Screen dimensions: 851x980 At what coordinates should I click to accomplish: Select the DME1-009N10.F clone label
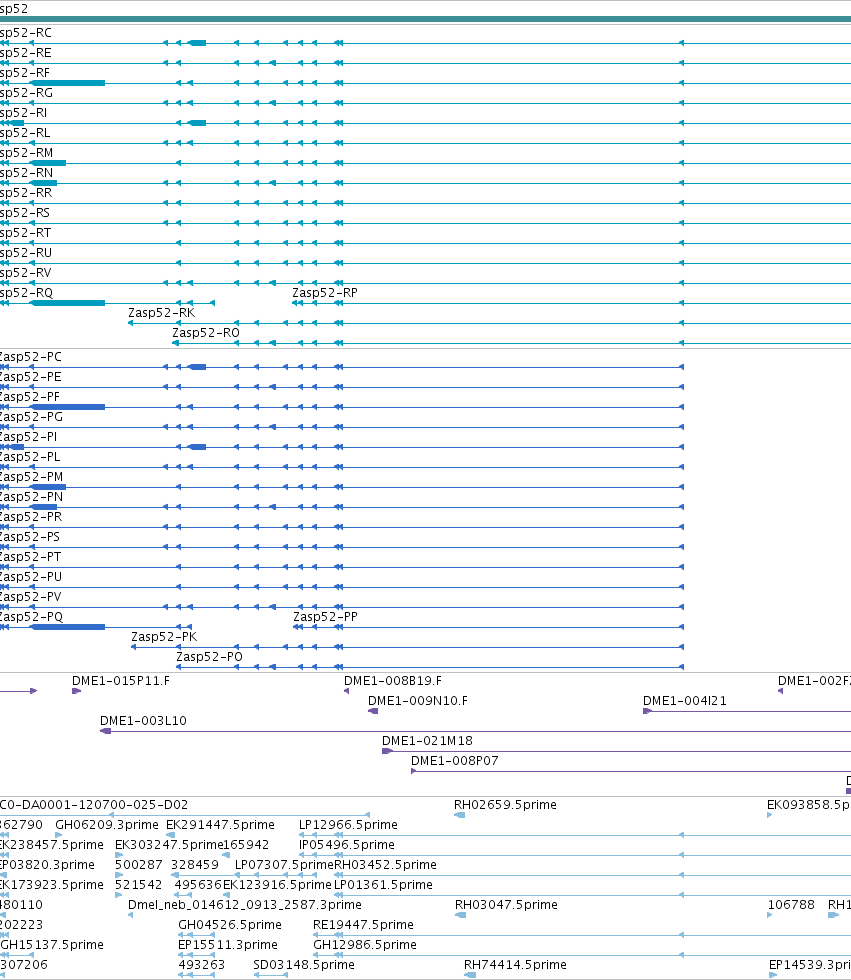click(418, 701)
